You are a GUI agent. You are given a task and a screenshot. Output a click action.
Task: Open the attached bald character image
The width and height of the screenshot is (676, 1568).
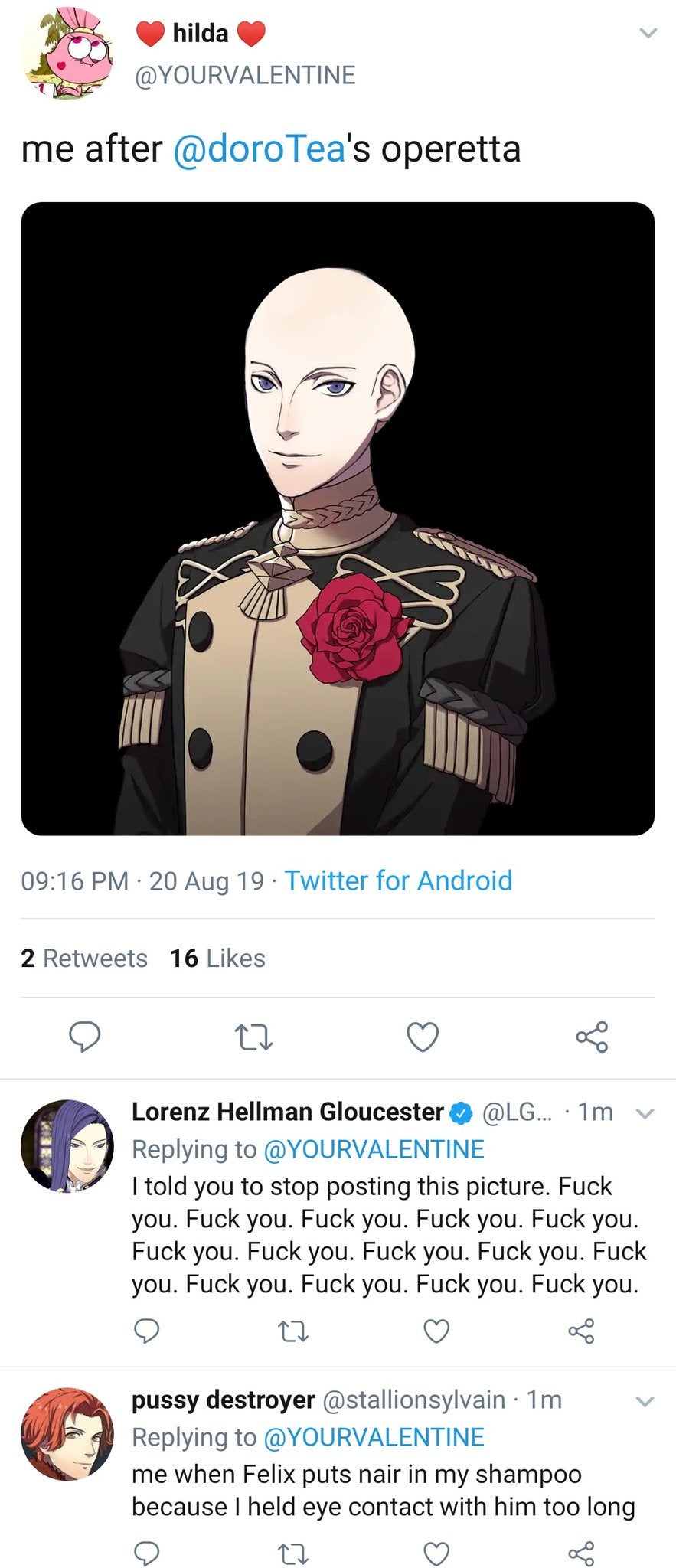(x=338, y=518)
